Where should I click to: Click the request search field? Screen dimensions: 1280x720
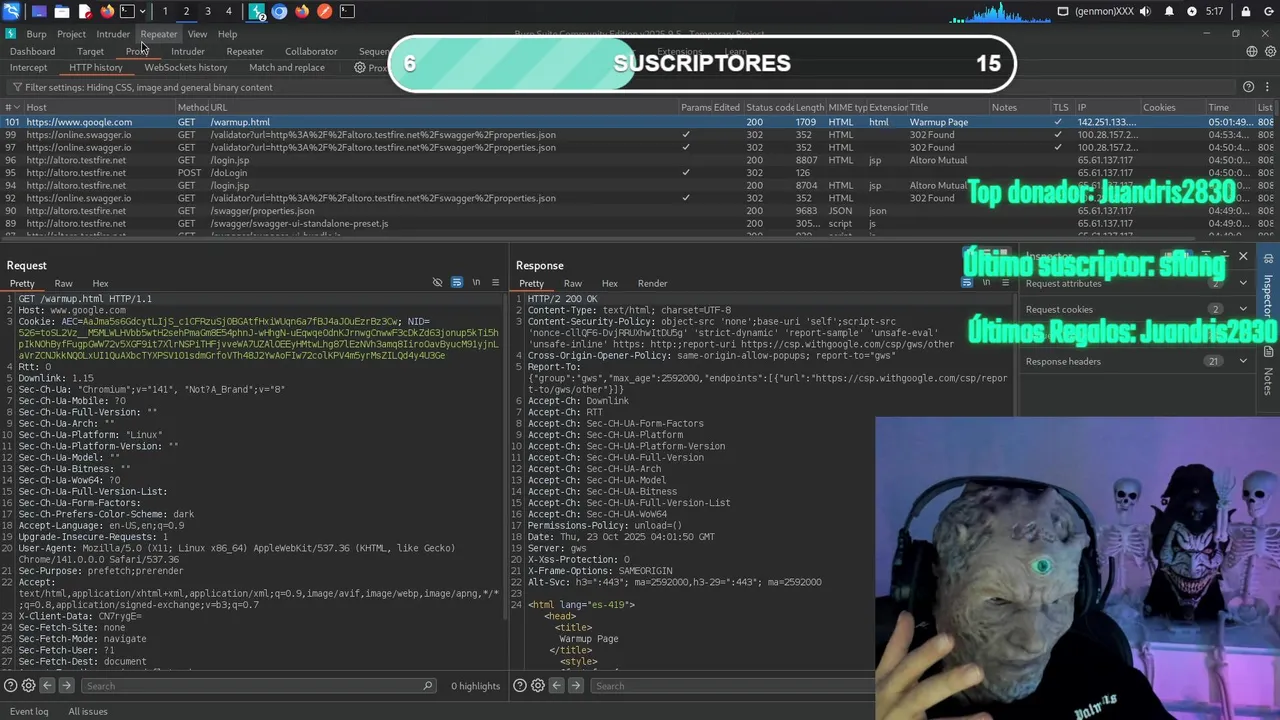259,686
